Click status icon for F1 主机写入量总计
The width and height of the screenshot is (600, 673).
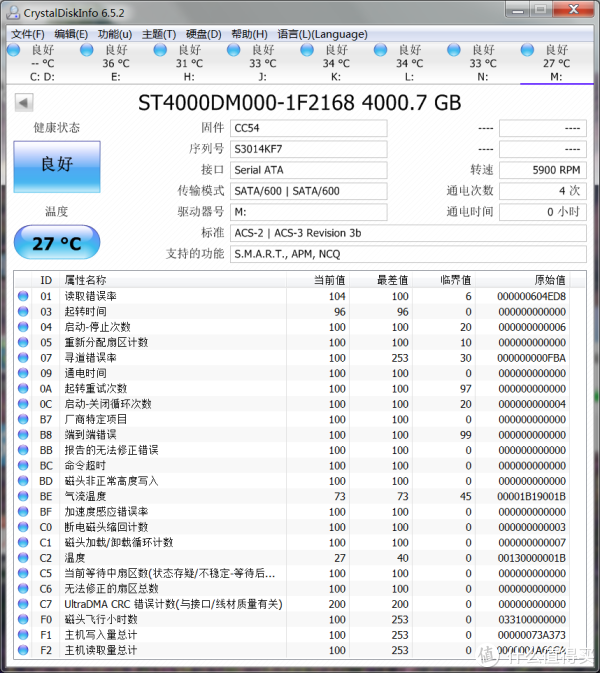(23, 635)
